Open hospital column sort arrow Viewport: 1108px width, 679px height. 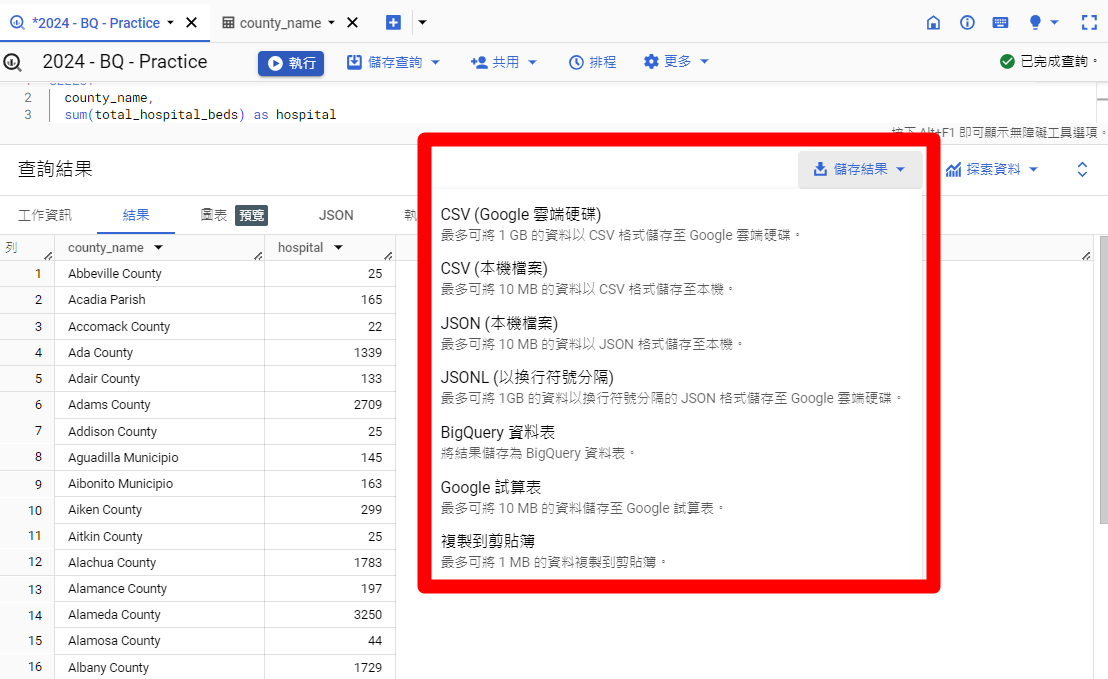[x=338, y=247]
